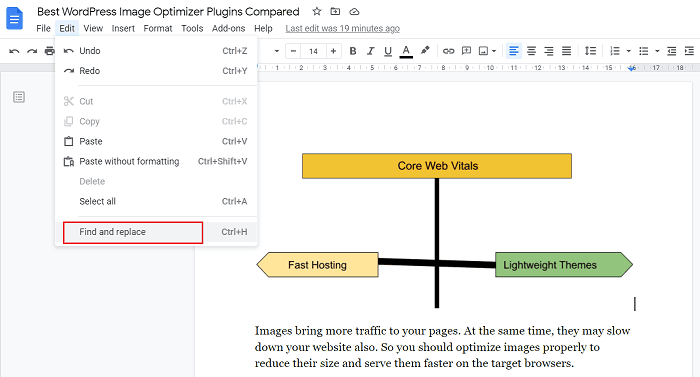
Task: Toggle underline formatting
Action: pos(388,51)
